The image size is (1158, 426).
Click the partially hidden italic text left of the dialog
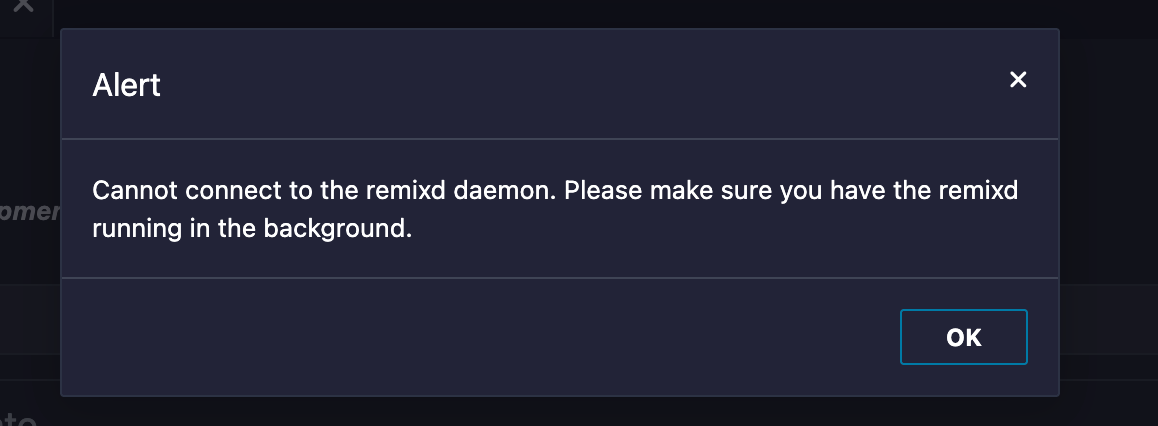30,211
